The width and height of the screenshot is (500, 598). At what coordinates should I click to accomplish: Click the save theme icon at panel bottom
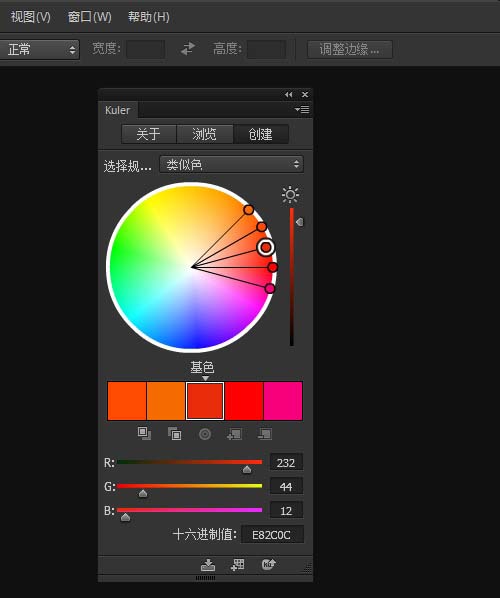click(208, 565)
